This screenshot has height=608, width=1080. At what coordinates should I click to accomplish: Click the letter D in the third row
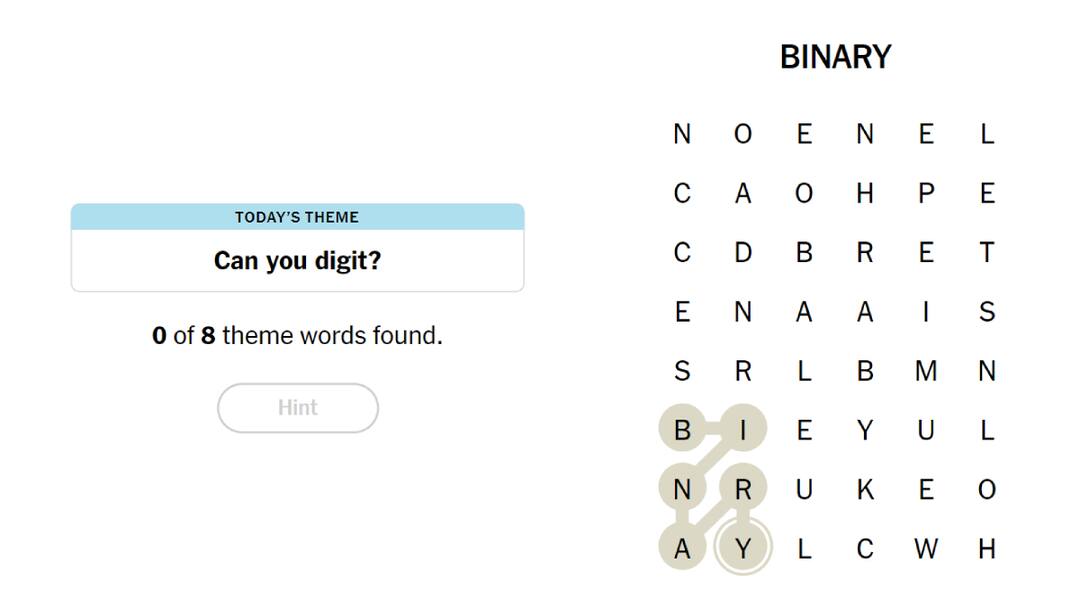(x=743, y=253)
